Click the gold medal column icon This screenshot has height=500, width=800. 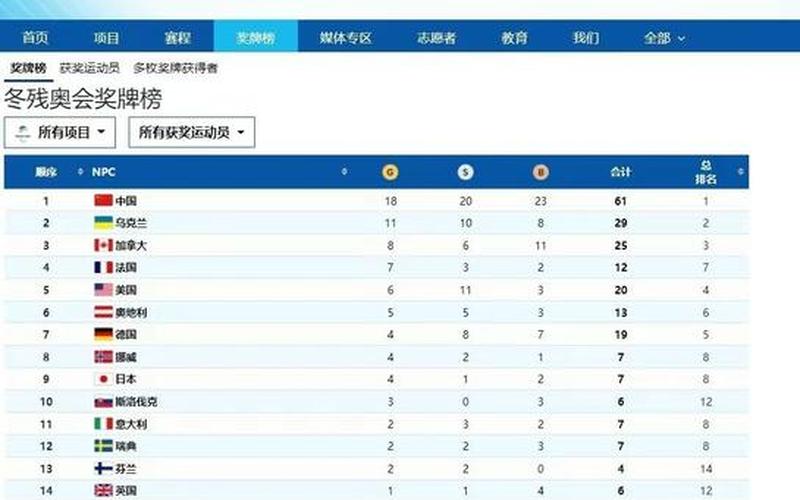390,172
